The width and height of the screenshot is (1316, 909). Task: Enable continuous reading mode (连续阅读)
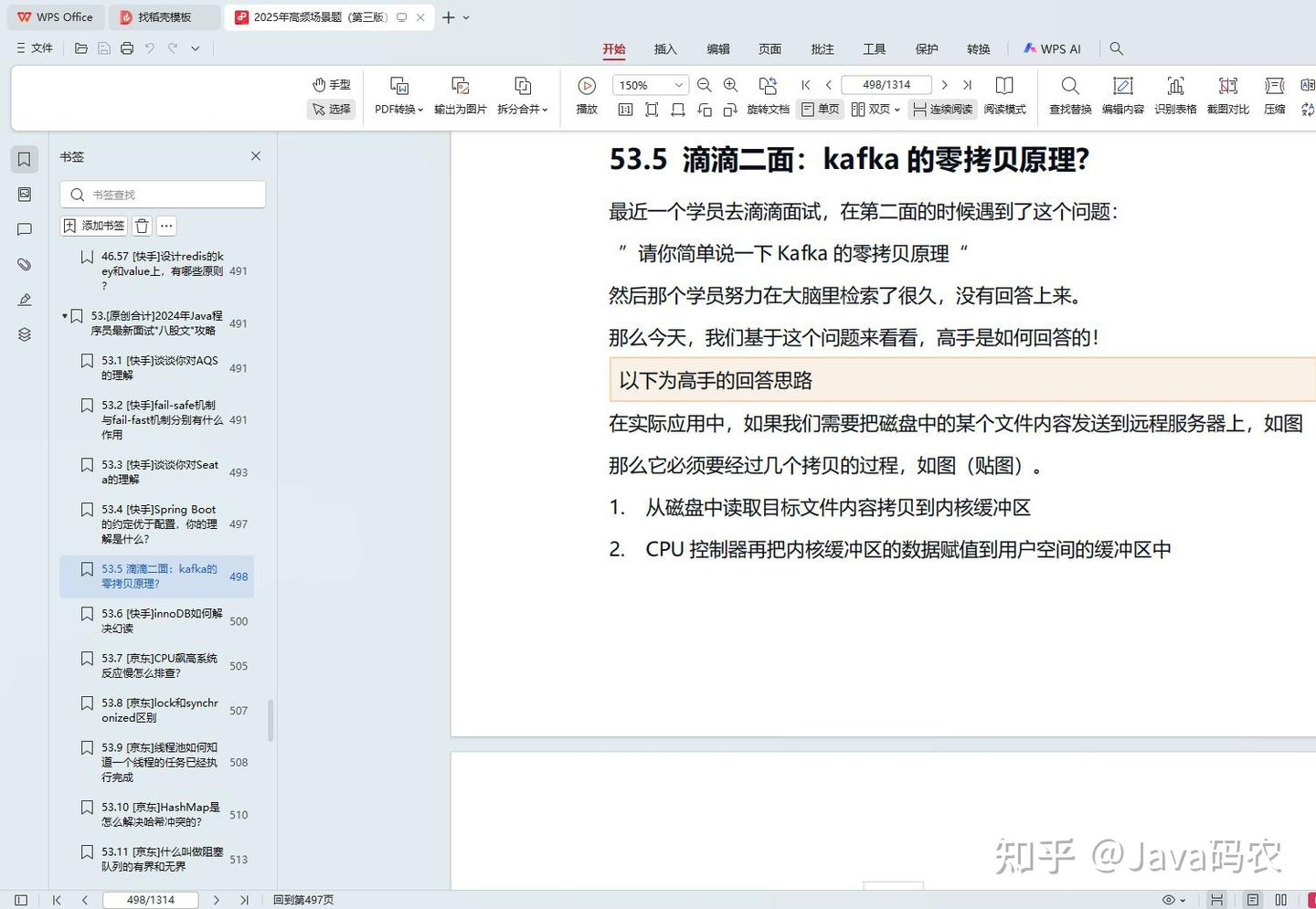(941, 109)
